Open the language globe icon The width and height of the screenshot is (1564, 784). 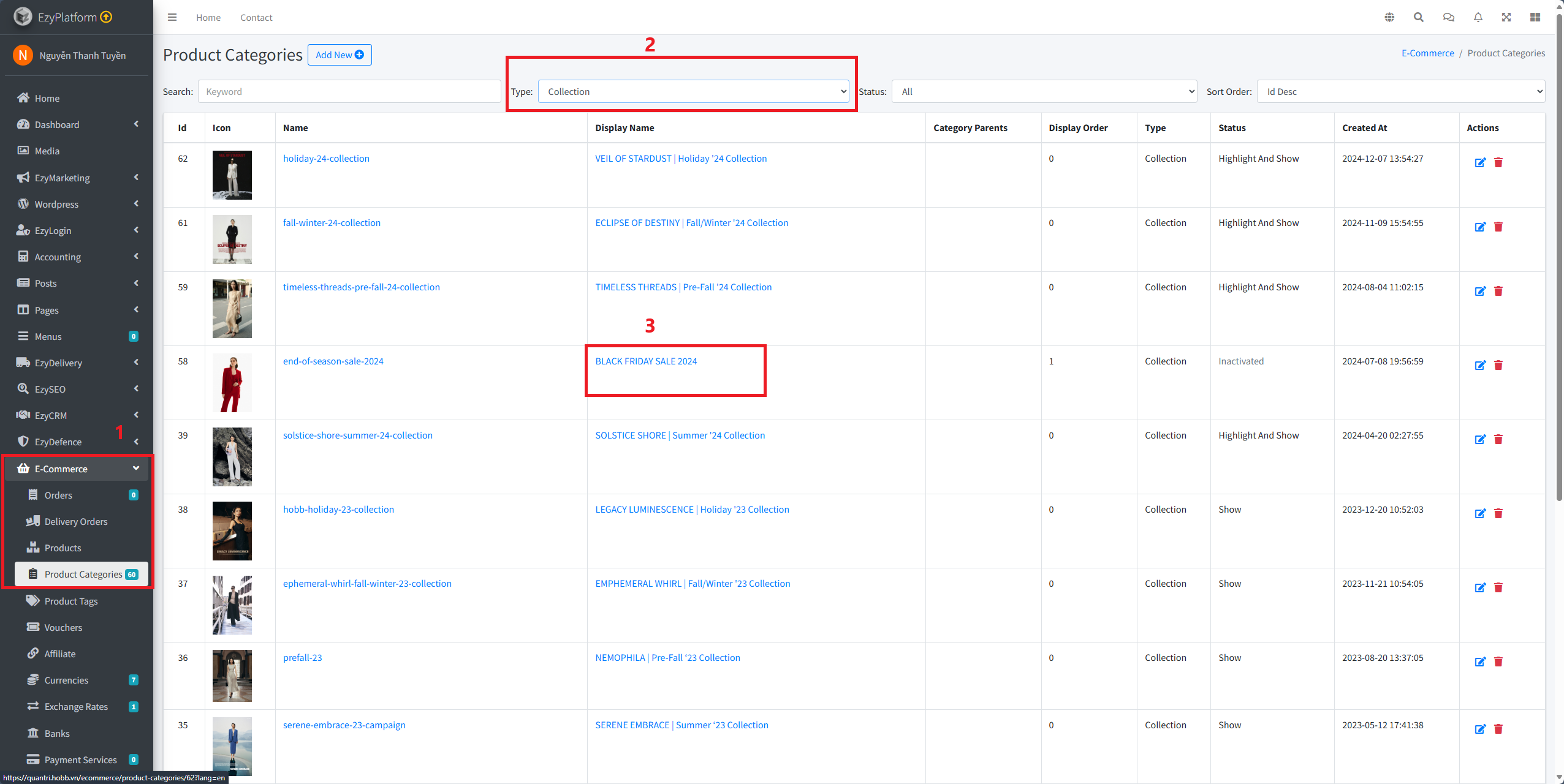pos(1389,17)
